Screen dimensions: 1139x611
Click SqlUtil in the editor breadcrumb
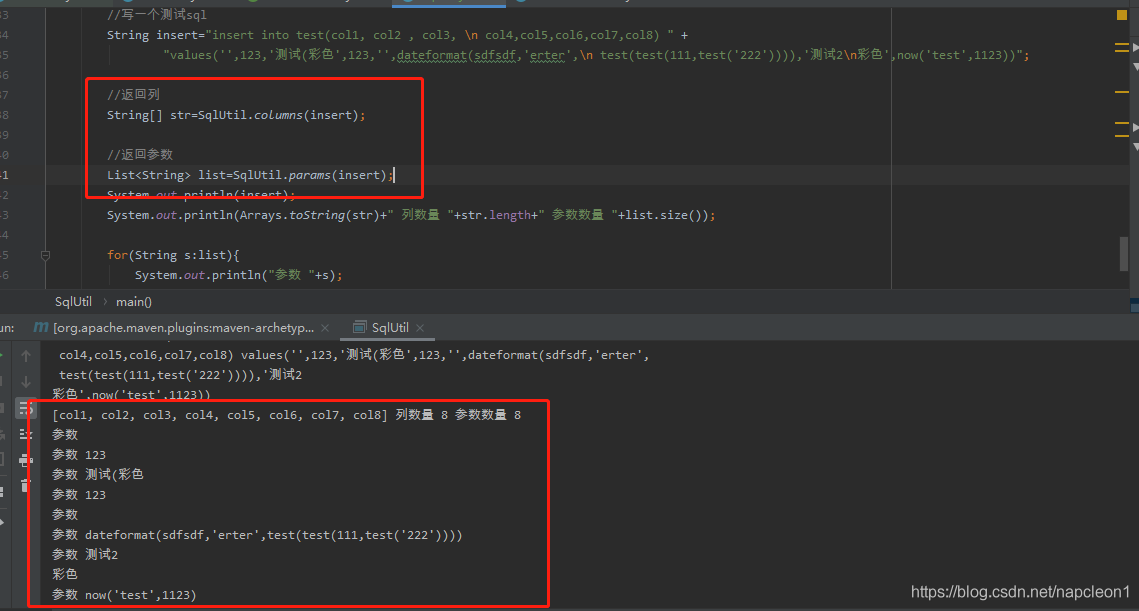(73, 302)
